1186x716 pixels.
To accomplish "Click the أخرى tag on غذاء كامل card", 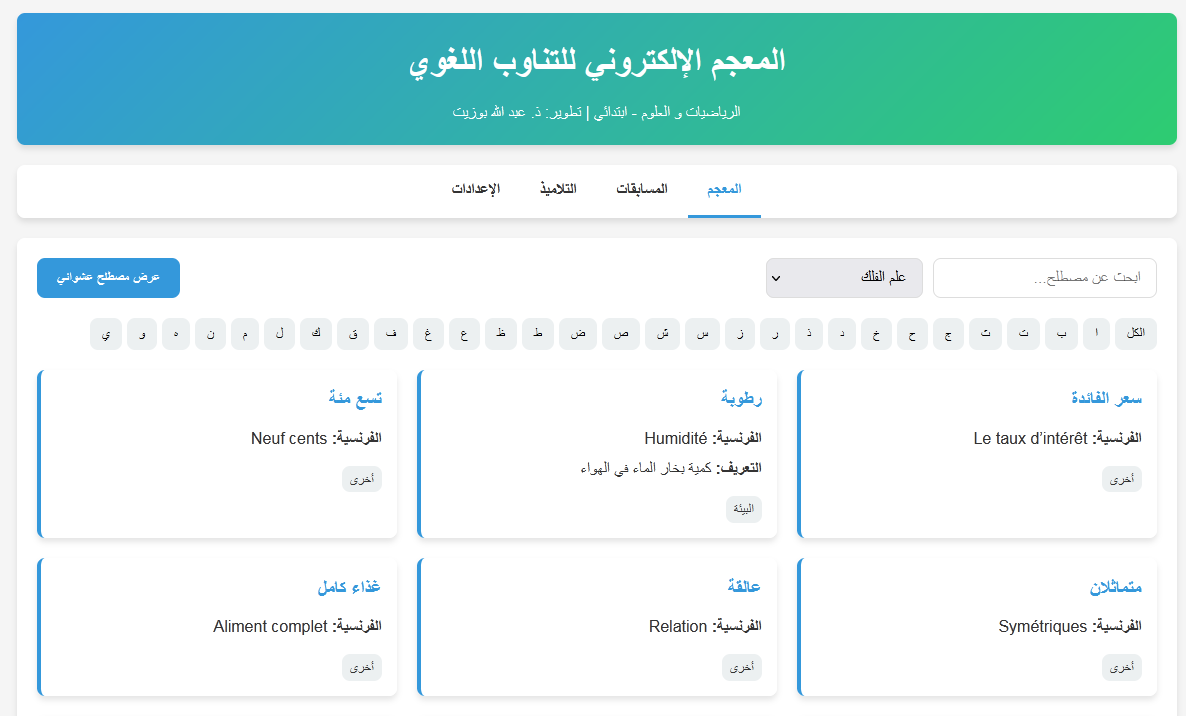I will pos(361,667).
